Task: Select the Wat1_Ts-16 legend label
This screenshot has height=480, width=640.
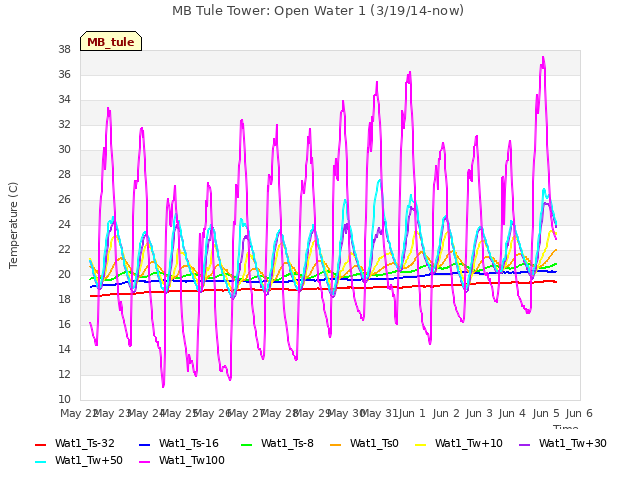Action: 189,444
